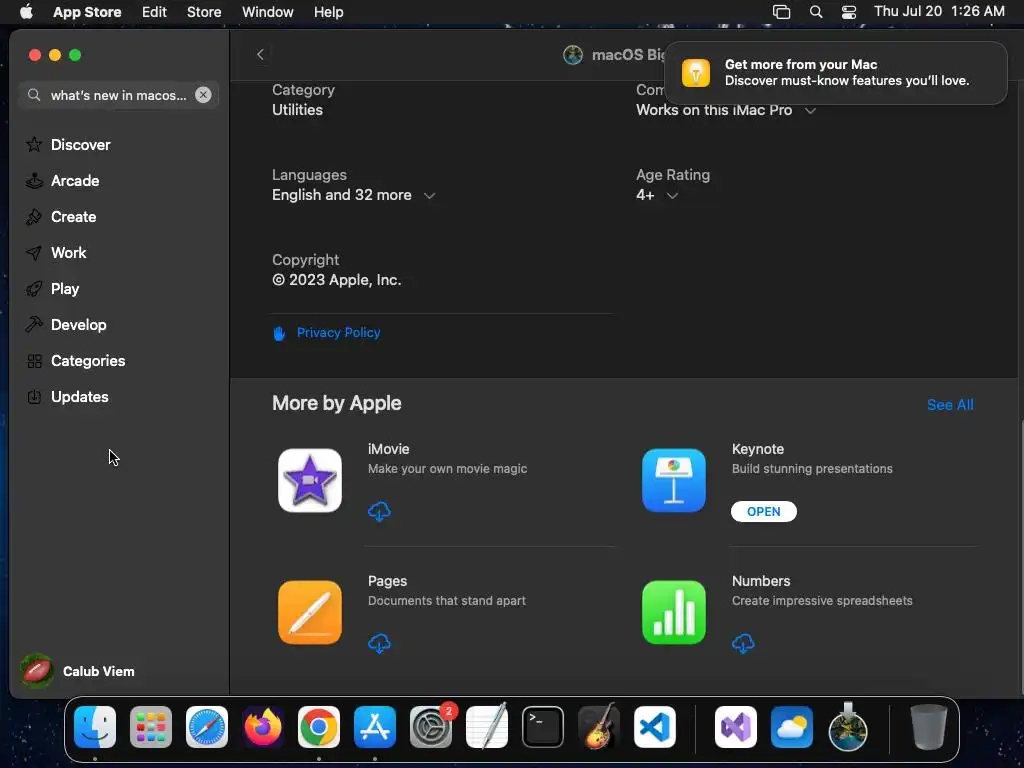Click the Keynote app icon
Image resolution: width=1024 pixels, height=768 pixels.
pyautogui.click(x=673, y=480)
